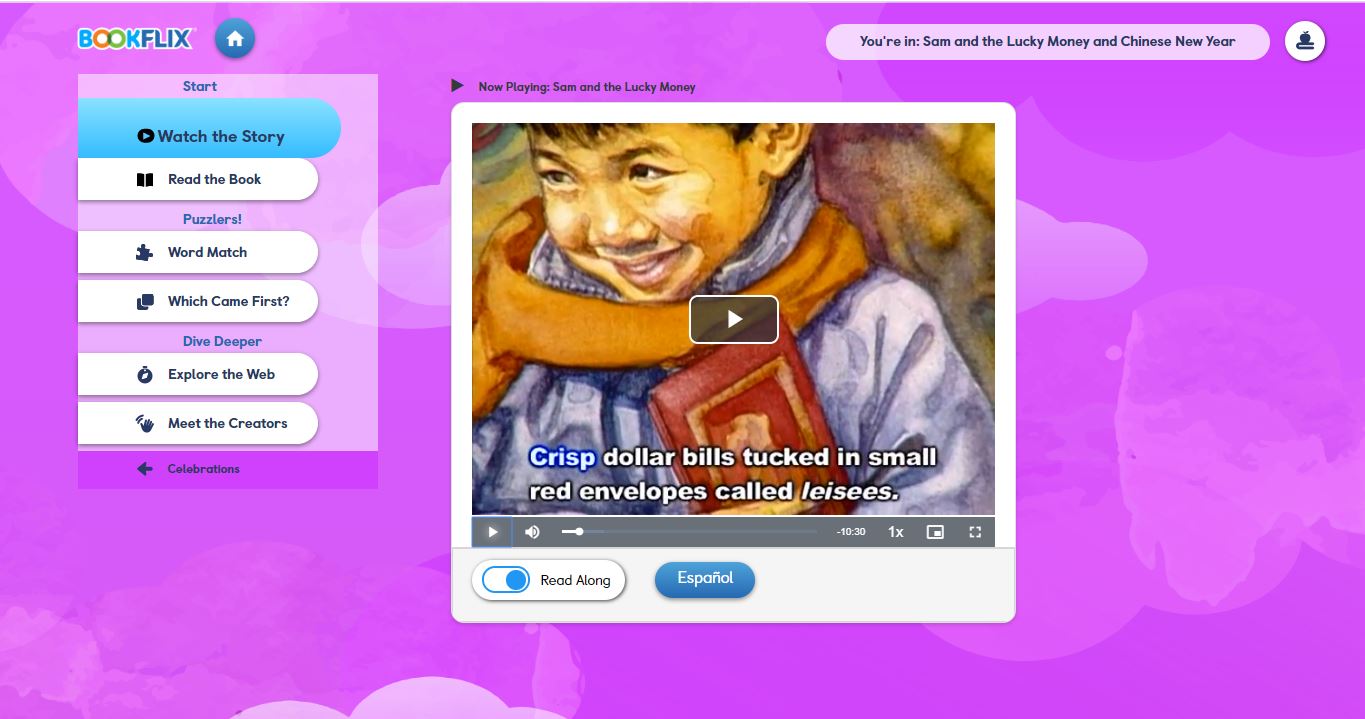1365x719 pixels.
Task: Click the BookFlix logo
Action: pyautogui.click(x=136, y=39)
